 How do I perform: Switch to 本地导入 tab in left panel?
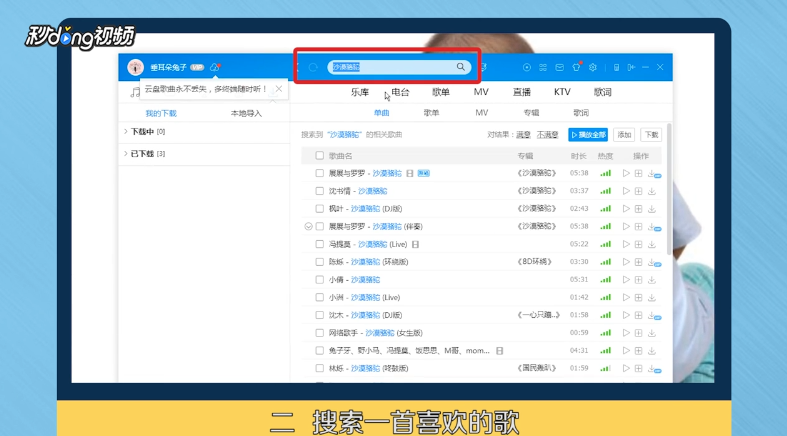pos(246,113)
